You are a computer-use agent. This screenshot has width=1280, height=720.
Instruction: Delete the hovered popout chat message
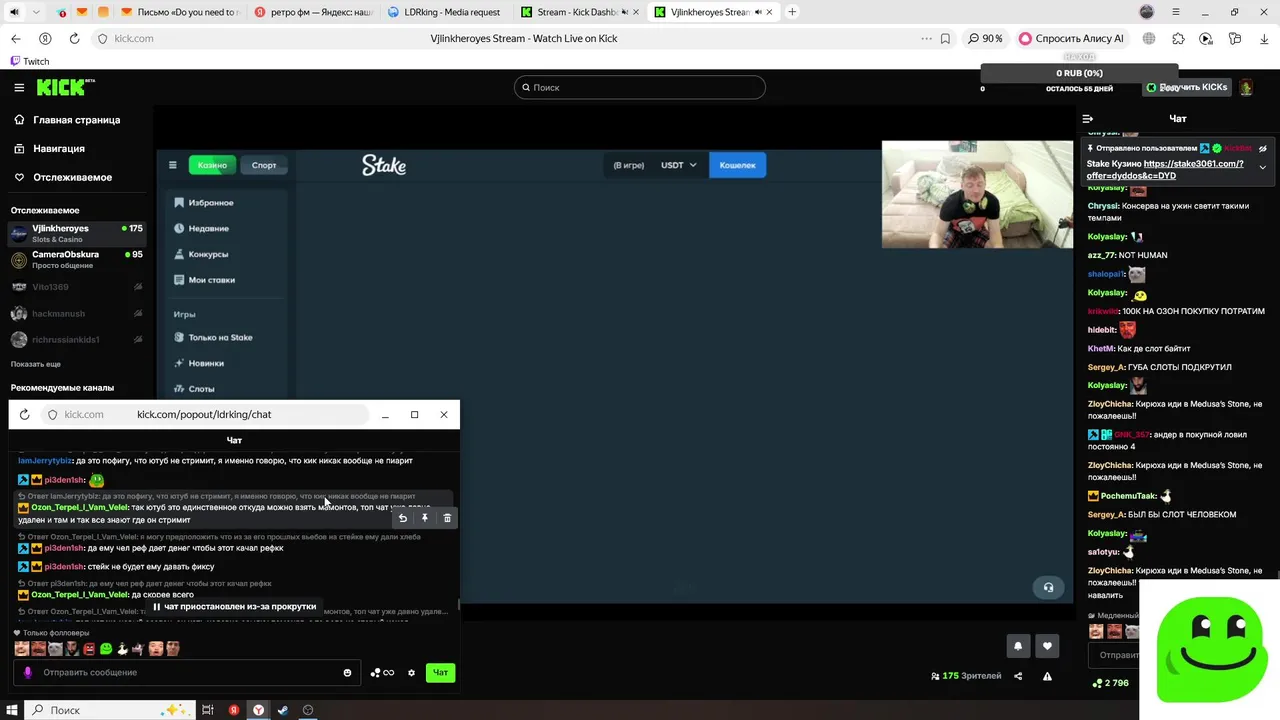point(447,518)
